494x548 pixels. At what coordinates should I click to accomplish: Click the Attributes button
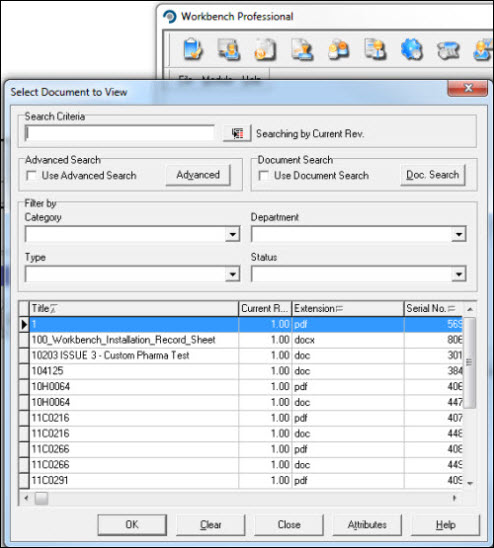pyautogui.click(x=367, y=525)
